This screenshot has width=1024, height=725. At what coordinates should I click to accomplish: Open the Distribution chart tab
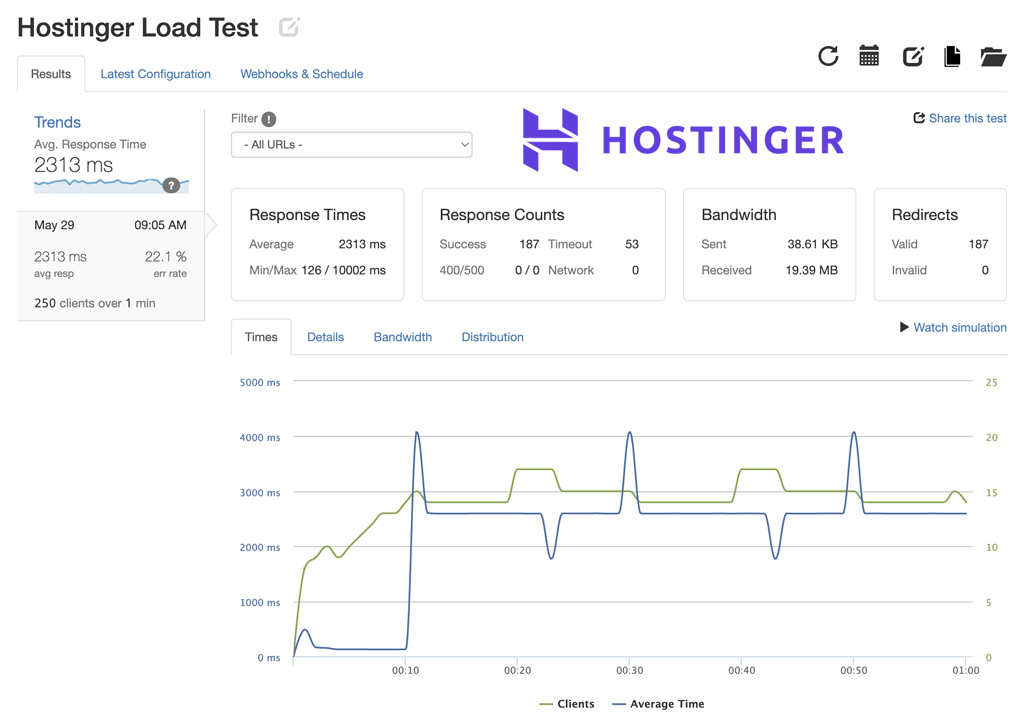click(x=492, y=337)
